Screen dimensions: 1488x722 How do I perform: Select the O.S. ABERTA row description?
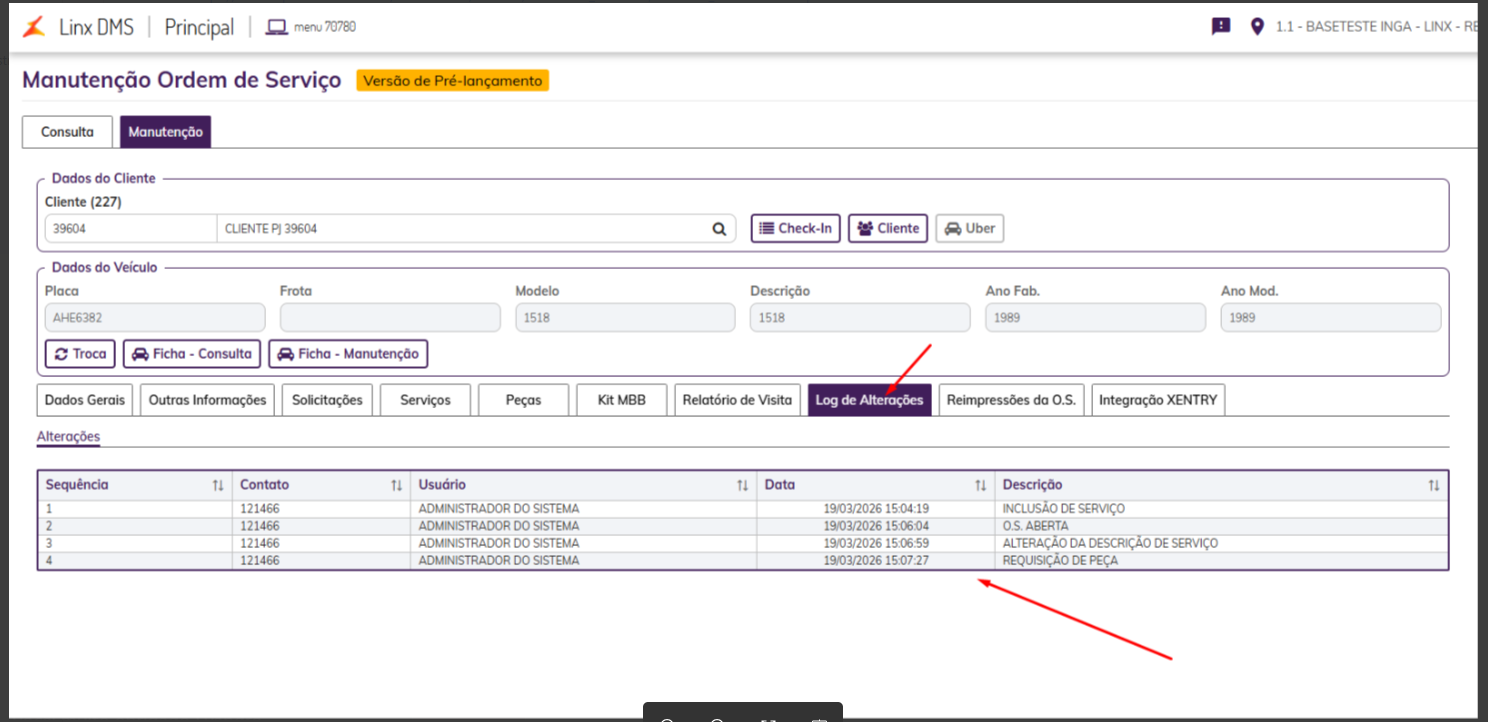click(x=1035, y=526)
